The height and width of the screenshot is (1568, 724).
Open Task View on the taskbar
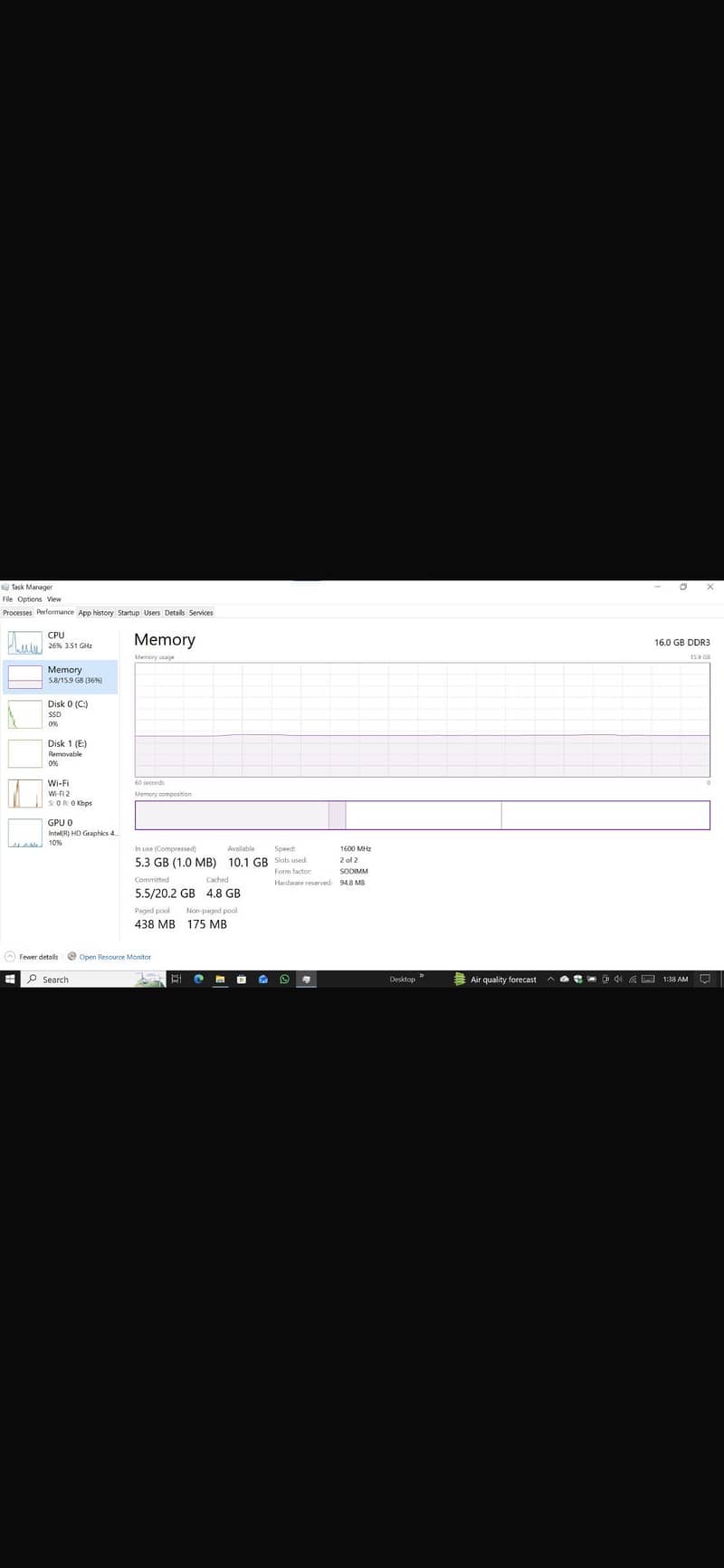(x=176, y=979)
